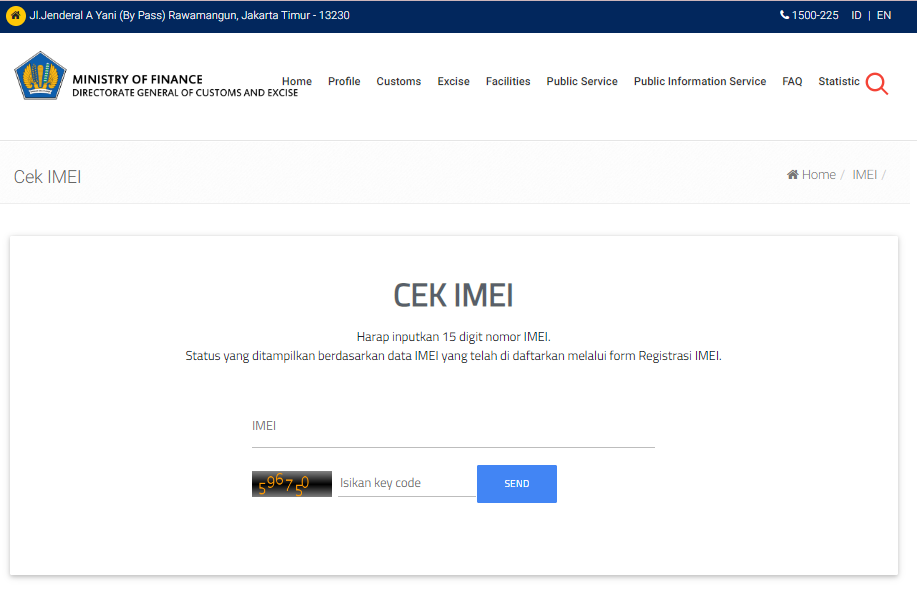Switch language to EN
The width and height of the screenshot is (917, 596).
[884, 15]
